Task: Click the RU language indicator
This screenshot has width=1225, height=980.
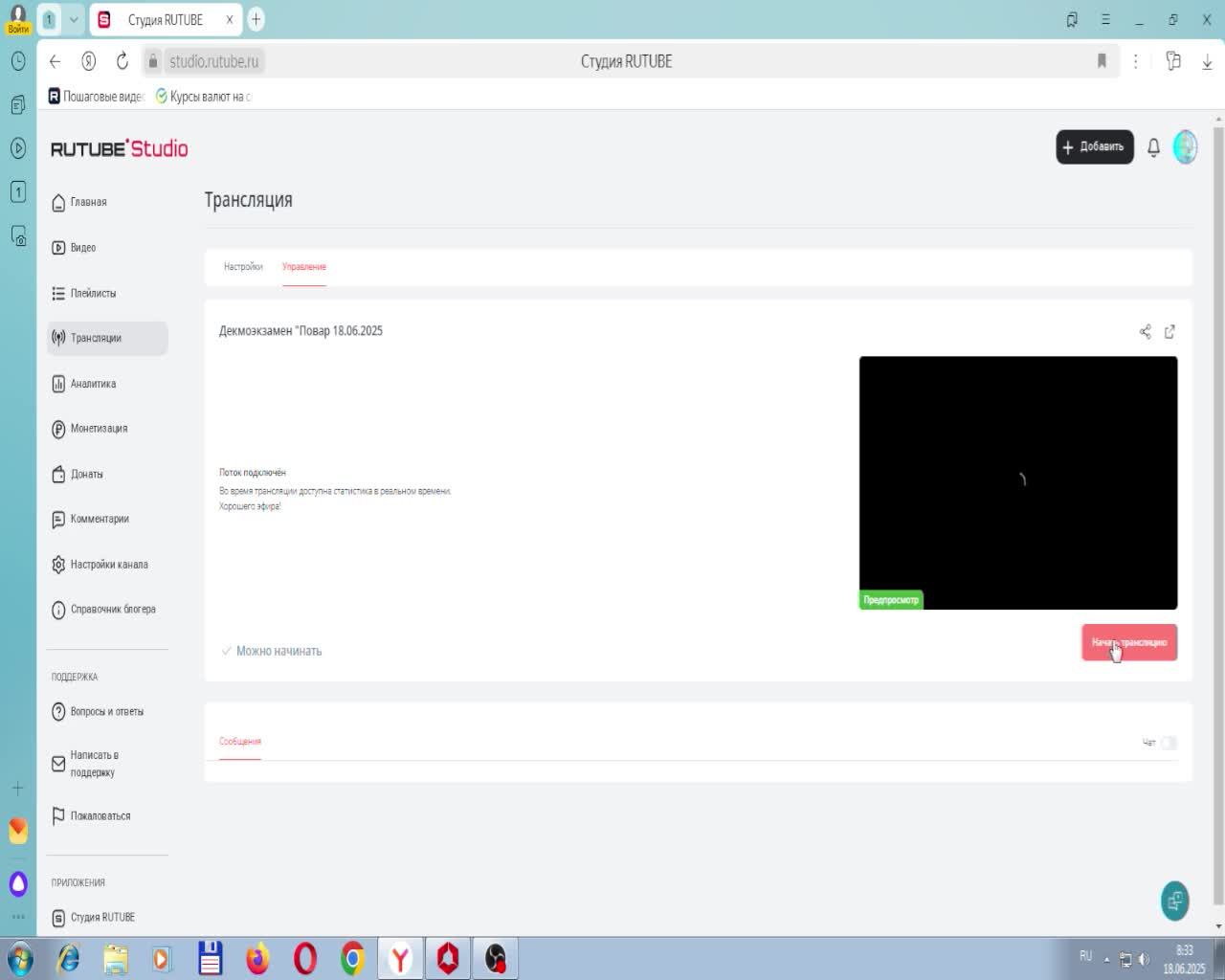Action: click(x=1086, y=956)
